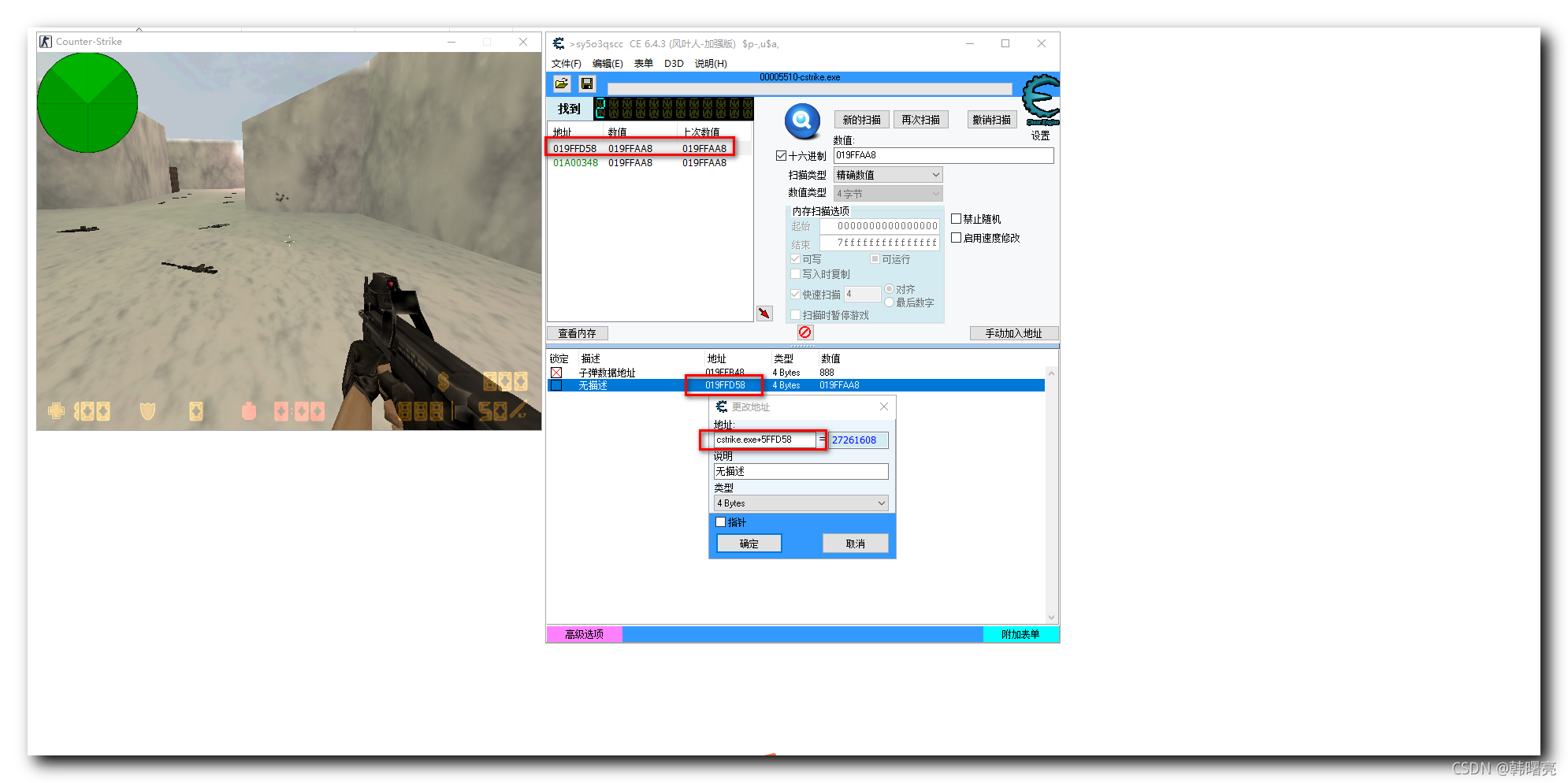Cancel the dialog with 取消

(x=856, y=544)
